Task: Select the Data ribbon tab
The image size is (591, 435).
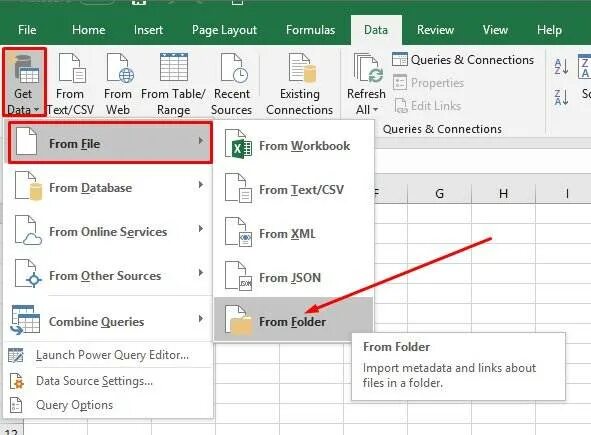Action: [x=376, y=30]
